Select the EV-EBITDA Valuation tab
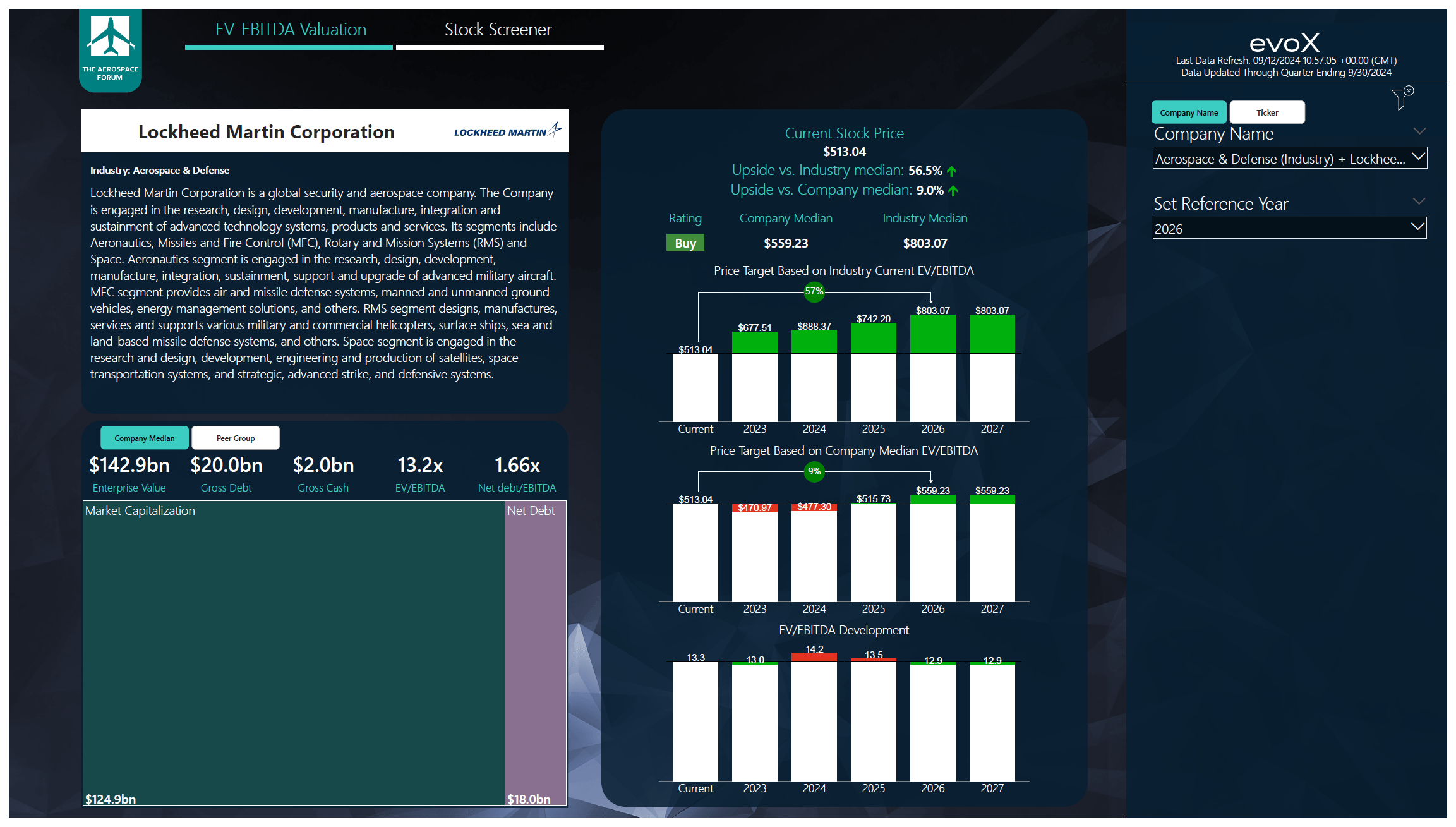Screen dimensions: 1456x827 pos(290,29)
